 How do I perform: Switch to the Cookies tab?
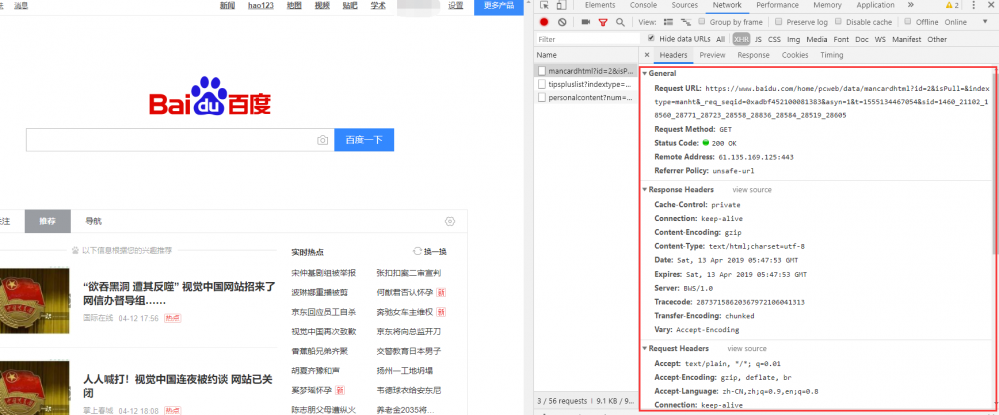click(795, 55)
